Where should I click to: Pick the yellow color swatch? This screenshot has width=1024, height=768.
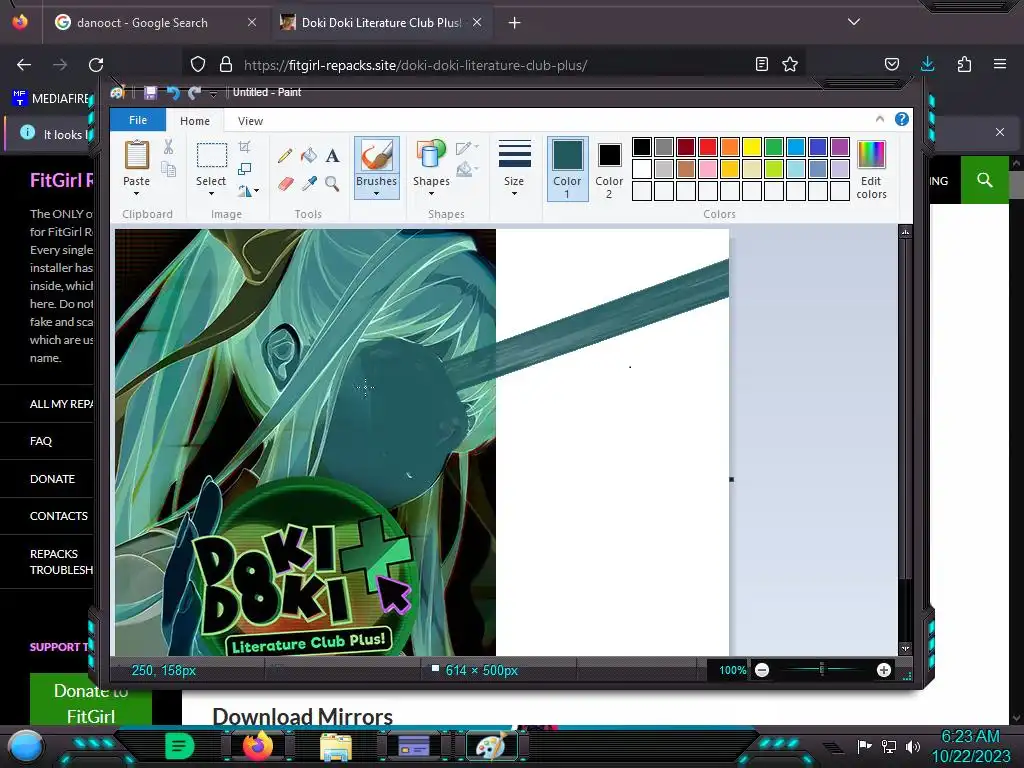click(x=752, y=147)
